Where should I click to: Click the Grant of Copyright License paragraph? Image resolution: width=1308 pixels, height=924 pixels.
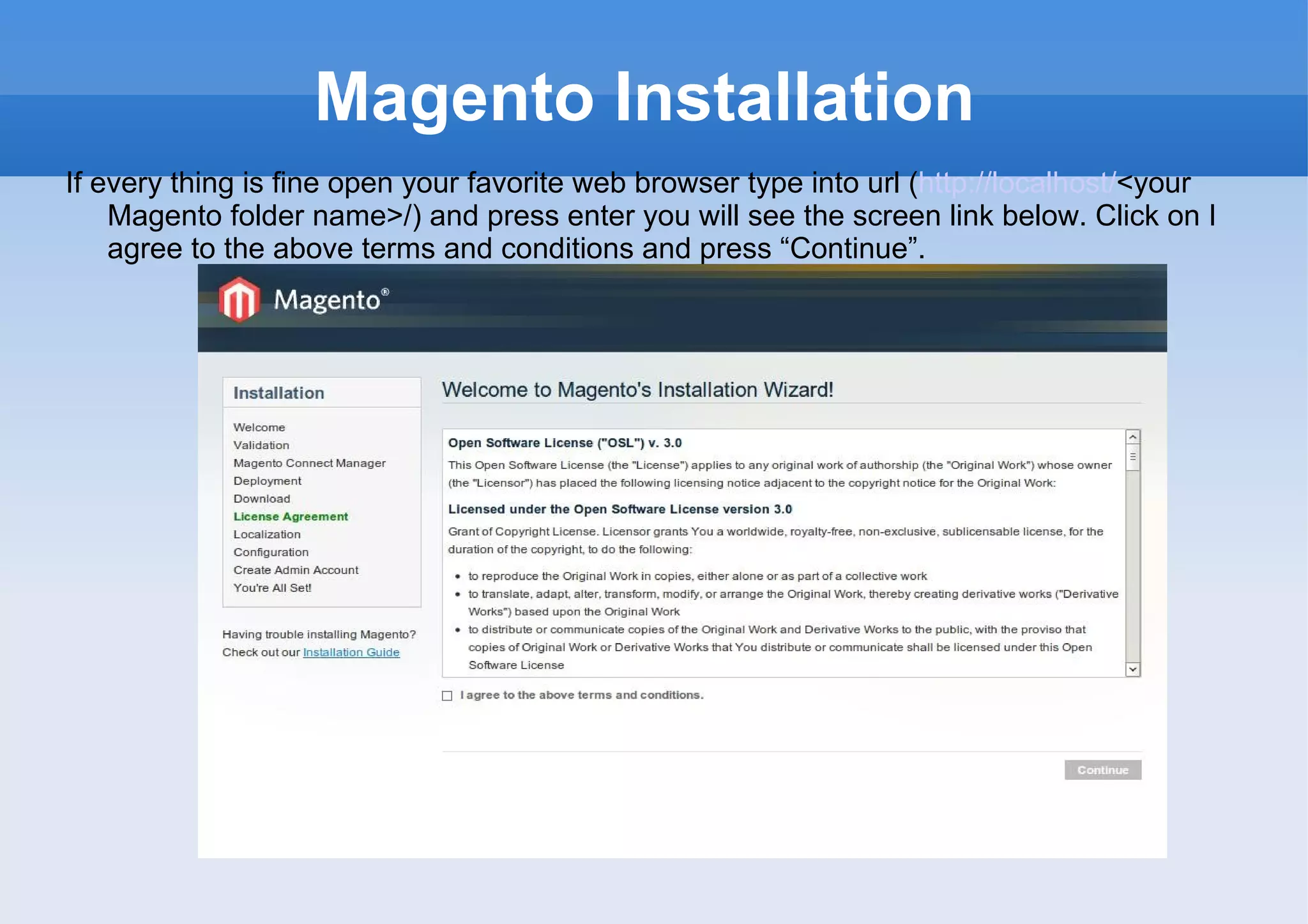(x=775, y=540)
